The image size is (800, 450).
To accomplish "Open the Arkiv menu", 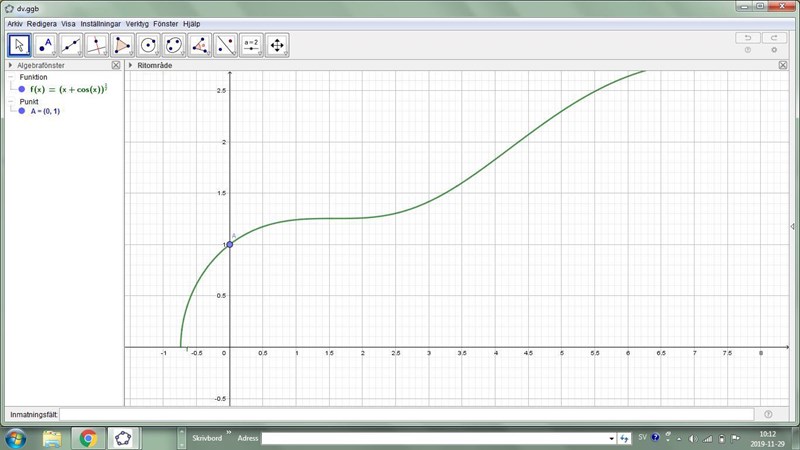I will [15, 23].
